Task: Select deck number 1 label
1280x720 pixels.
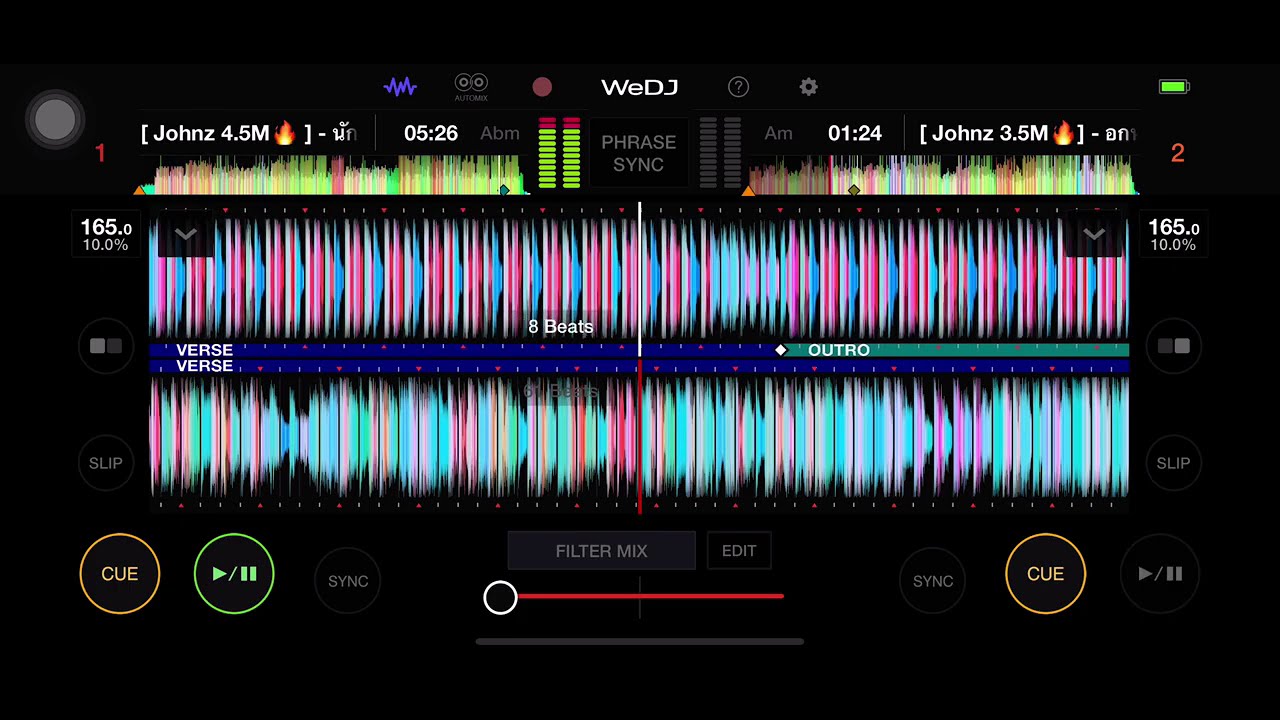Action: tap(100, 153)
